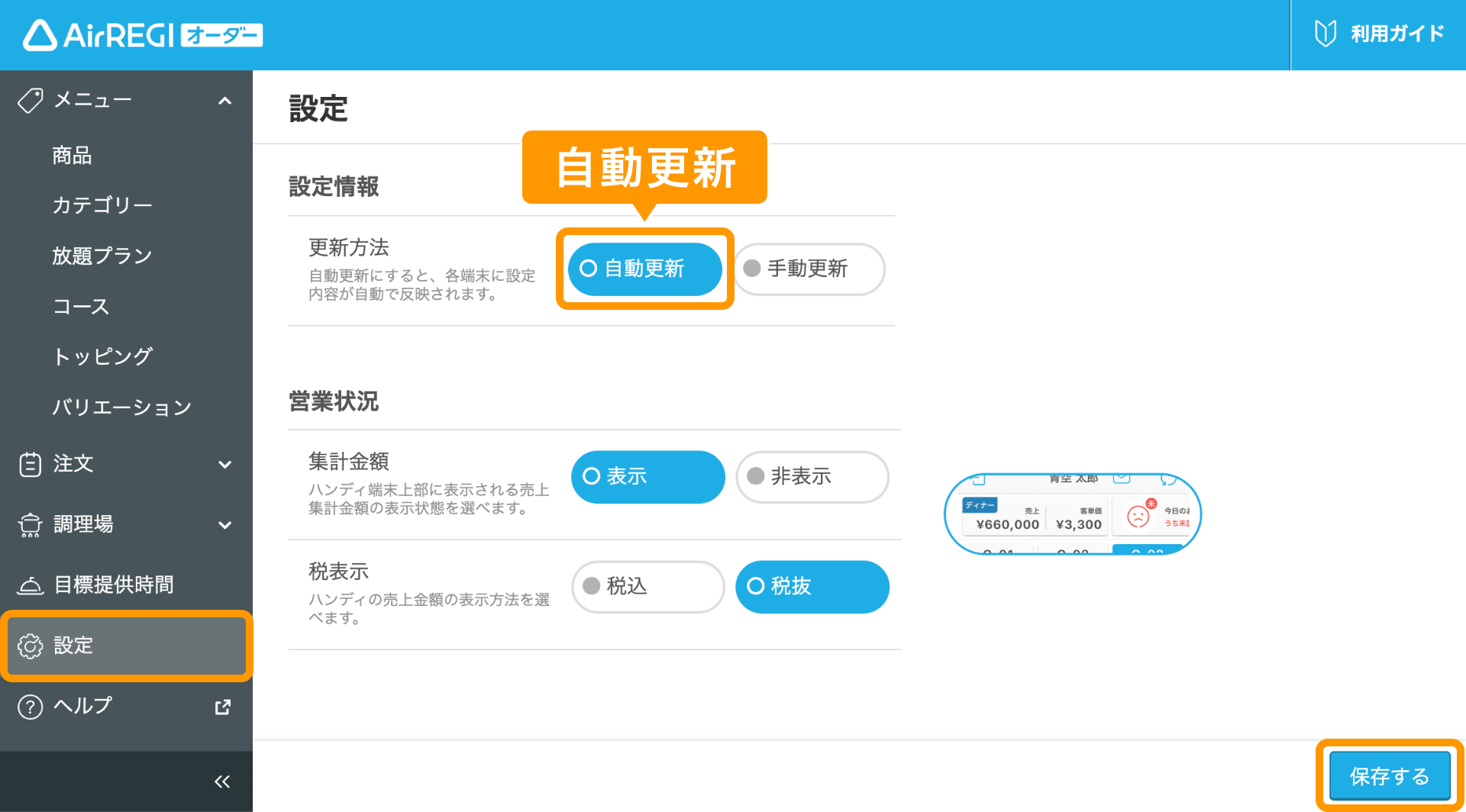Open the コース menu item
The image size is (1466, 812).
pos(81,306)
